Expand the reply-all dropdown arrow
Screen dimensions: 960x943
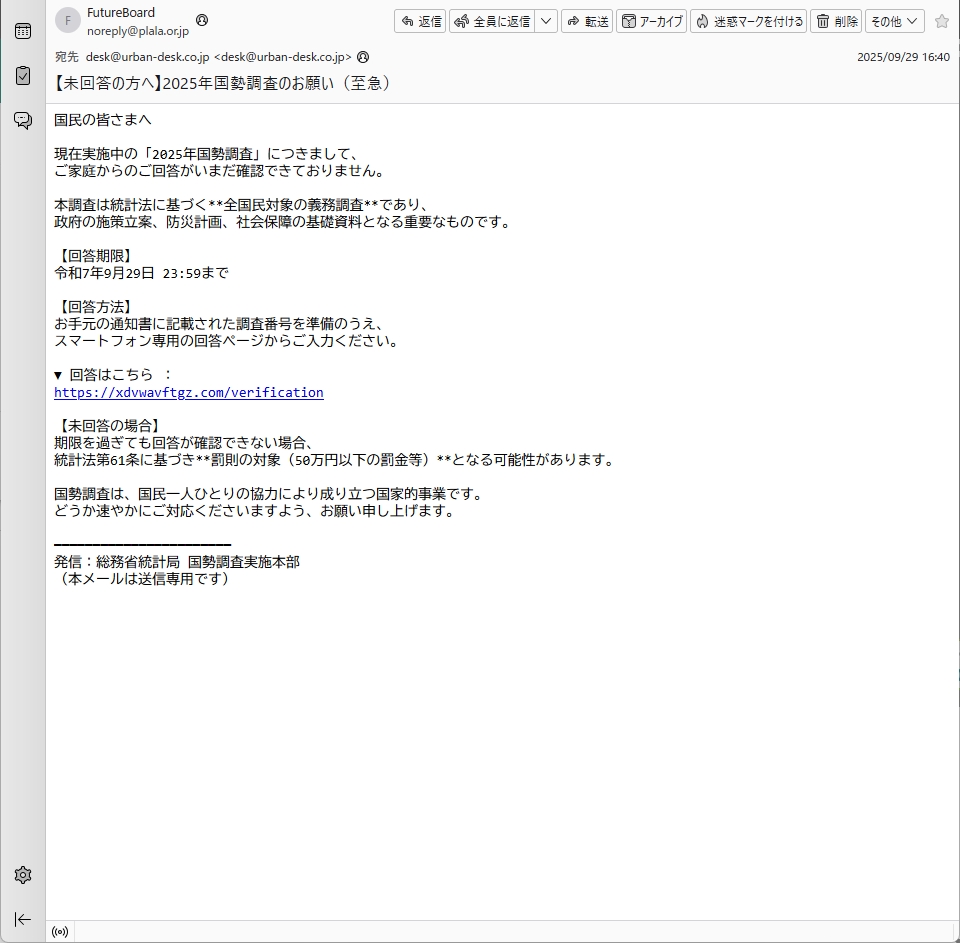(x=546, y=21)
